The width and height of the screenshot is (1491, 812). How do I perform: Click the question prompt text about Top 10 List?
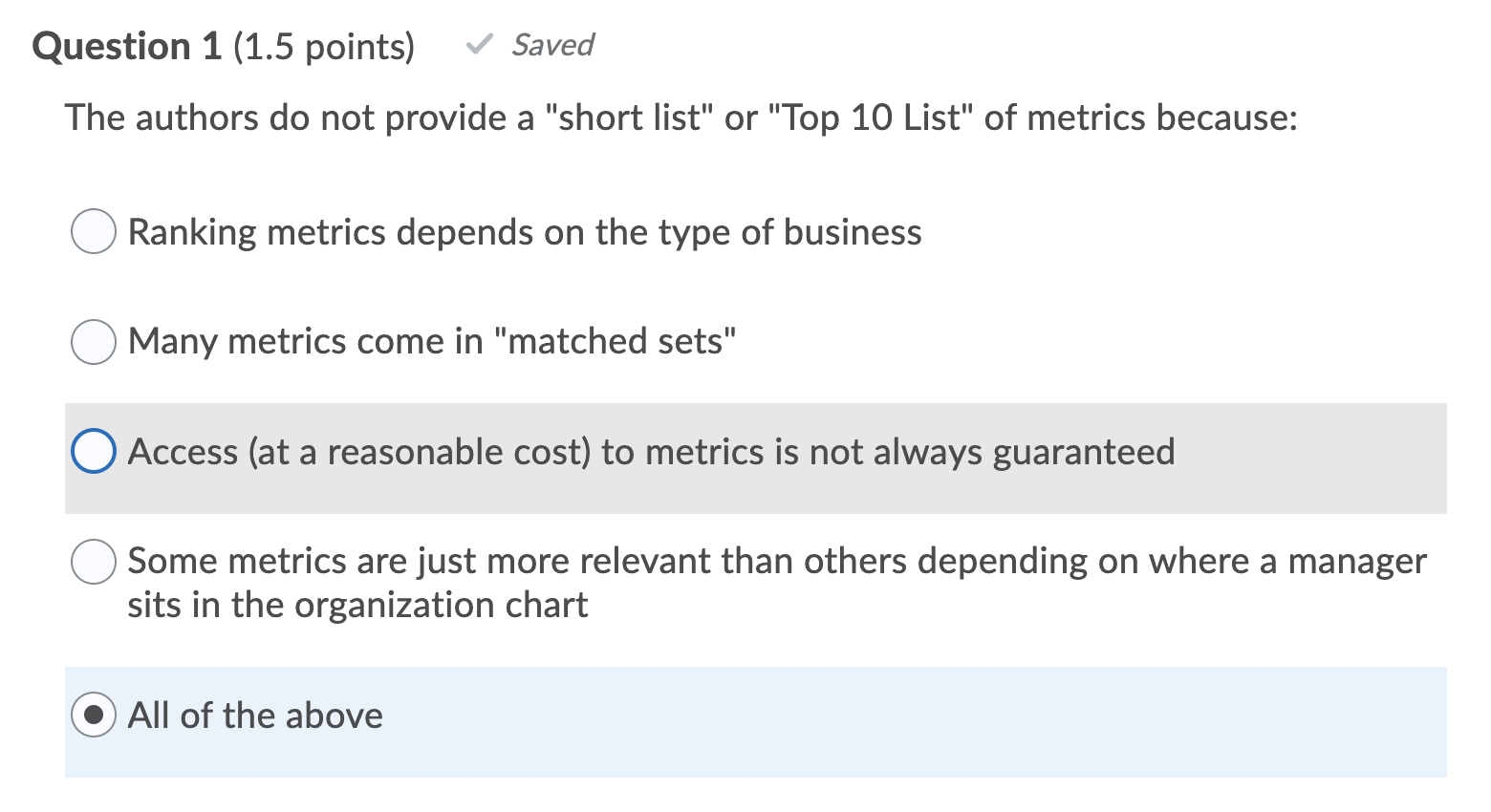point(681,117)
